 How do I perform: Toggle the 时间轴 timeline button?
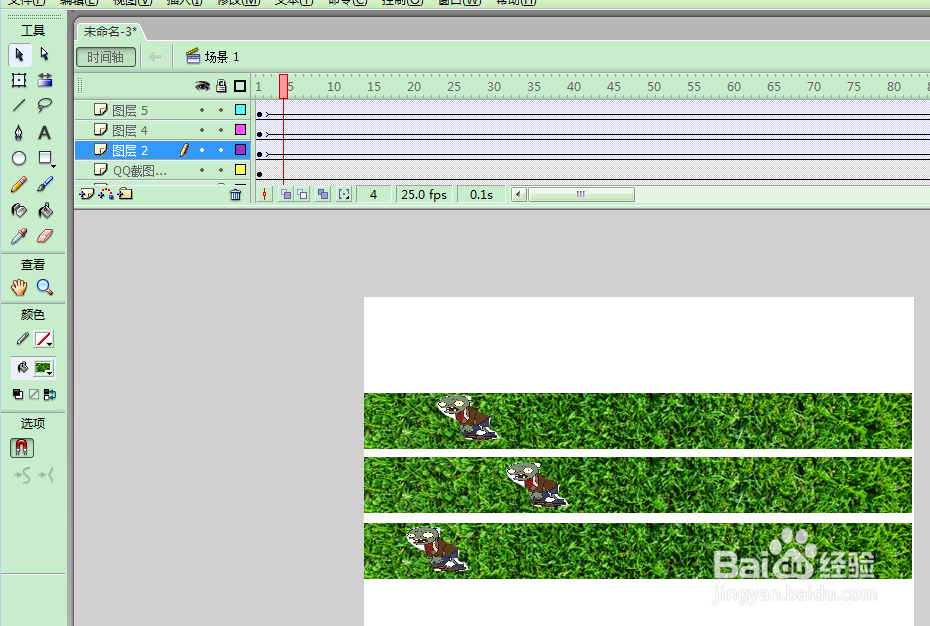click(x=106, y=57)
